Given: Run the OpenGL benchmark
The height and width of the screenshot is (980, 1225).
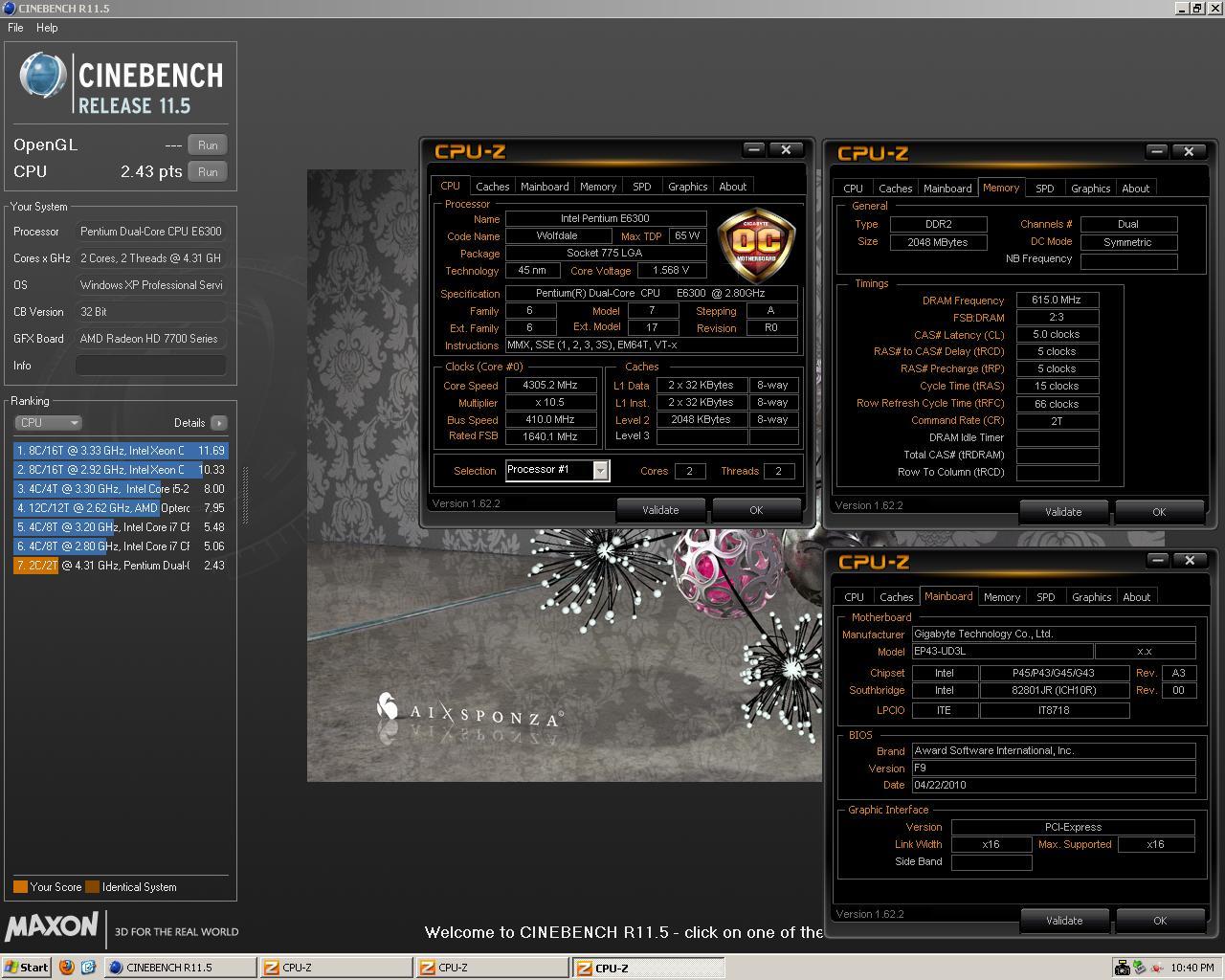Looking at the screenshot, I should click(208, 145).
